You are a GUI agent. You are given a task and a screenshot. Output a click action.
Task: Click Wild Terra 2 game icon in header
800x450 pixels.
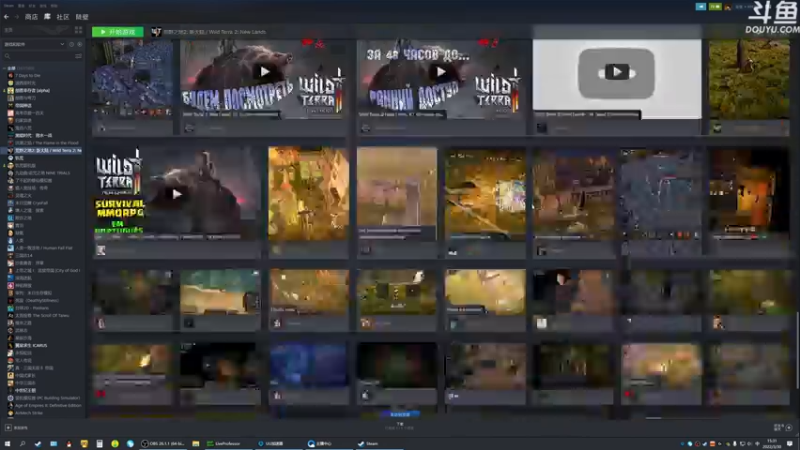(x=156, y=32)
